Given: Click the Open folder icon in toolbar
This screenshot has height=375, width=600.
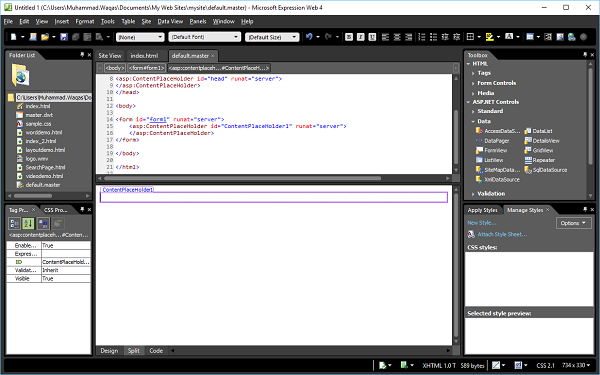Looking at the screenshot, I should point(45,37).
